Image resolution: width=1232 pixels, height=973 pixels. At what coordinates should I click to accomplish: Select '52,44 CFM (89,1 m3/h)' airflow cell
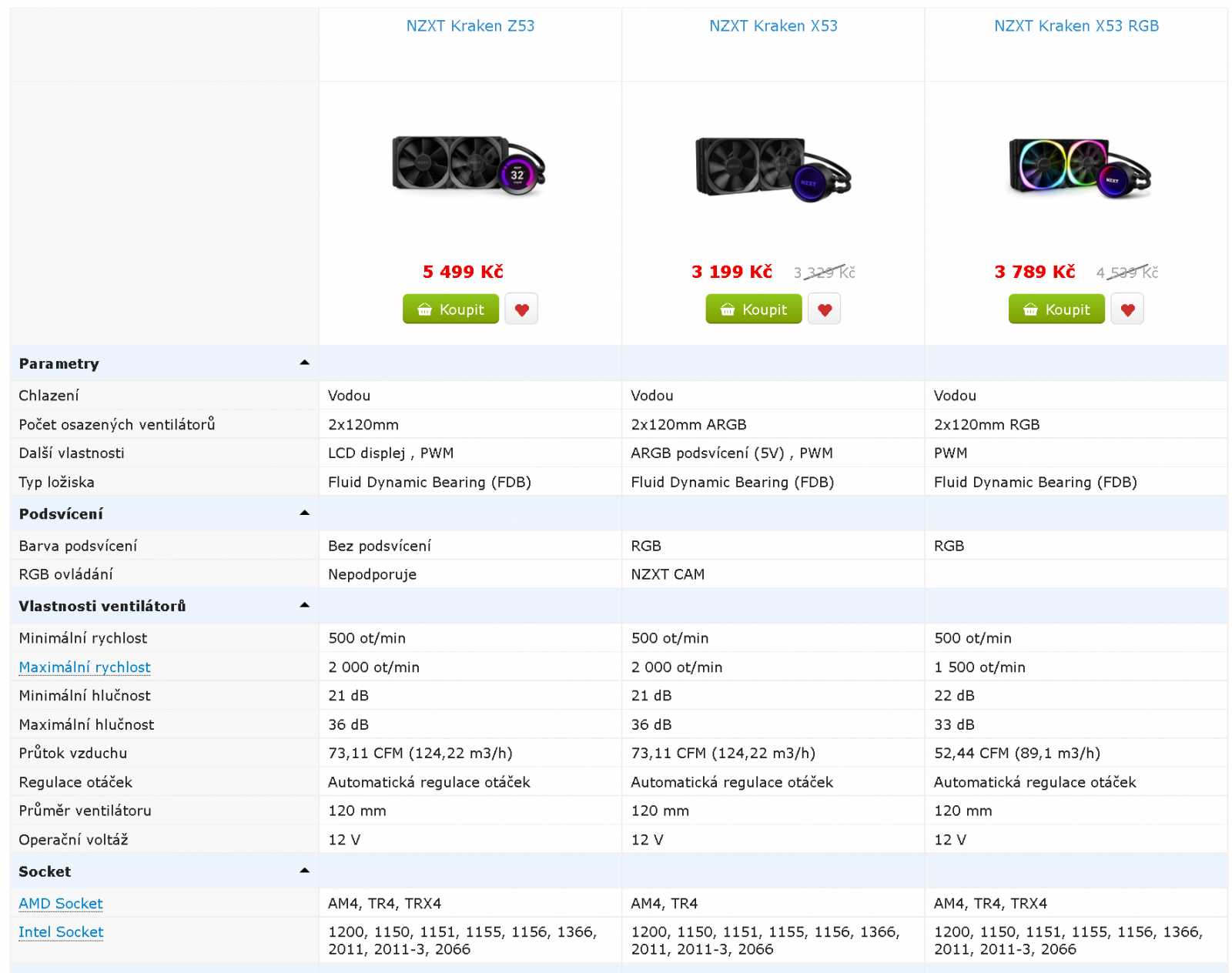point(1076,754)
